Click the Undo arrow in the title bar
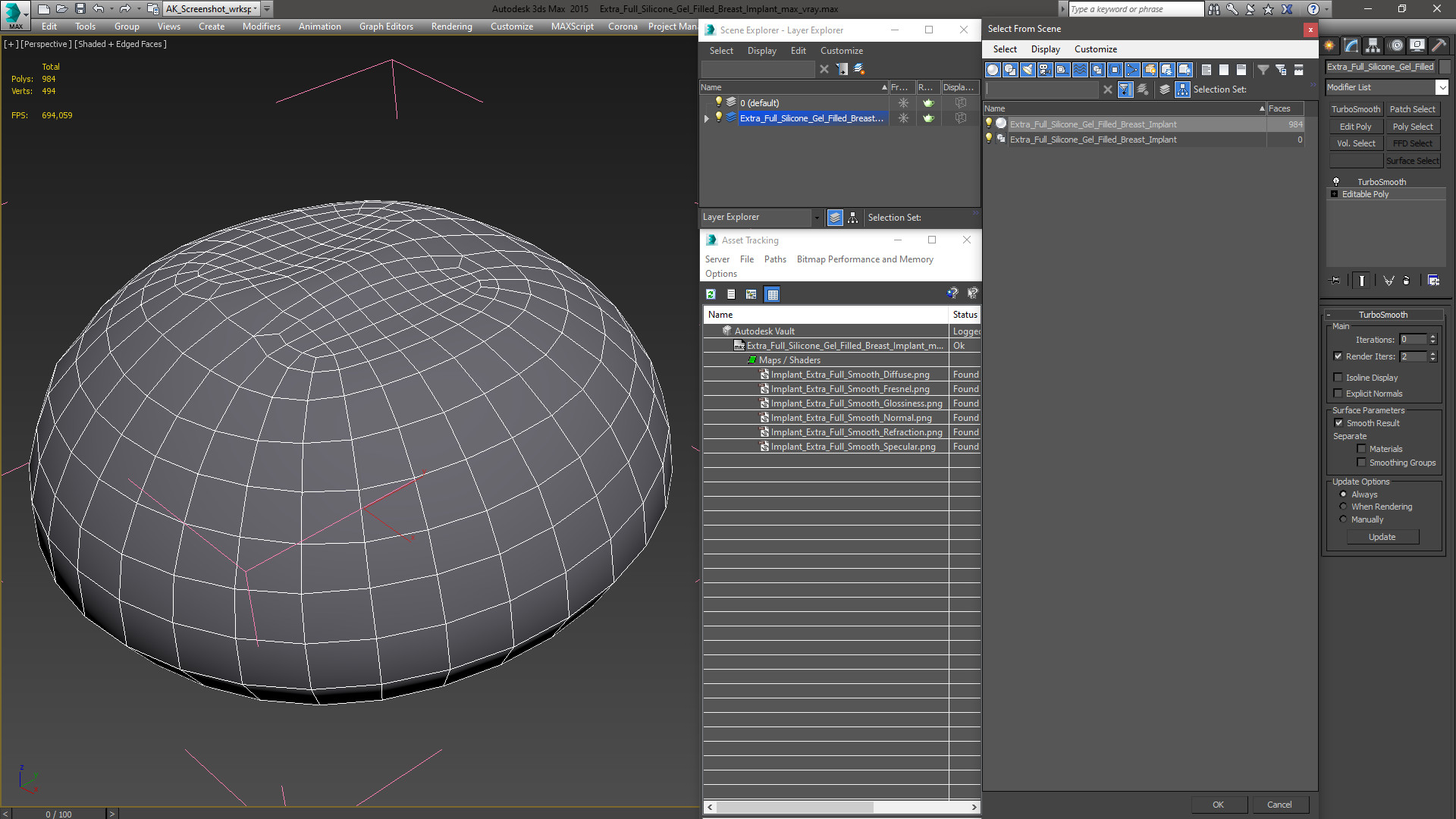Image resolution: width=1456 pixels, height=819 pixels. pos(99,9)
